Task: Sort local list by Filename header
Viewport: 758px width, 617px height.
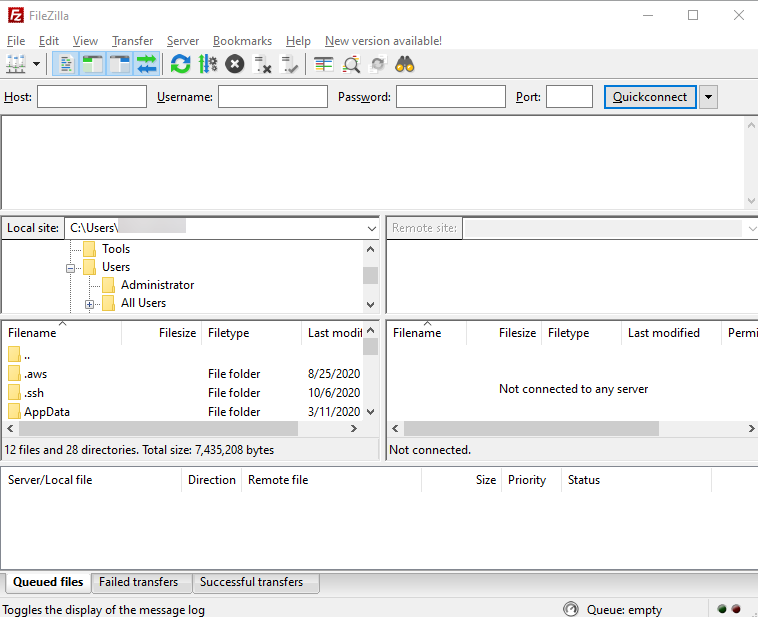Action: pyautogui.click(x=61, y=333)
